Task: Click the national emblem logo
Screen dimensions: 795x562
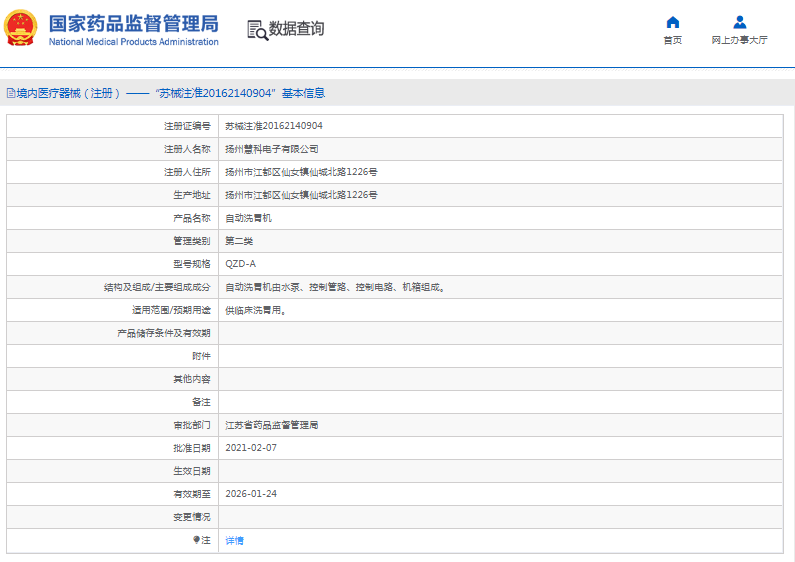Action: [22, 29]
